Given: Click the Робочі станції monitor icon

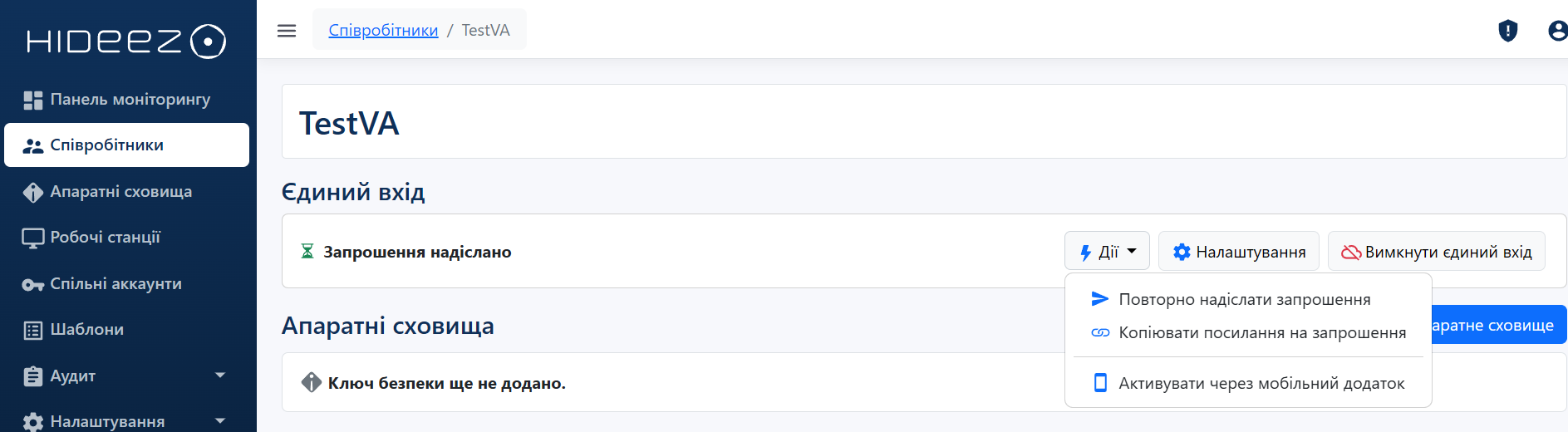Looking at the screenshot, I should [33, 238].
